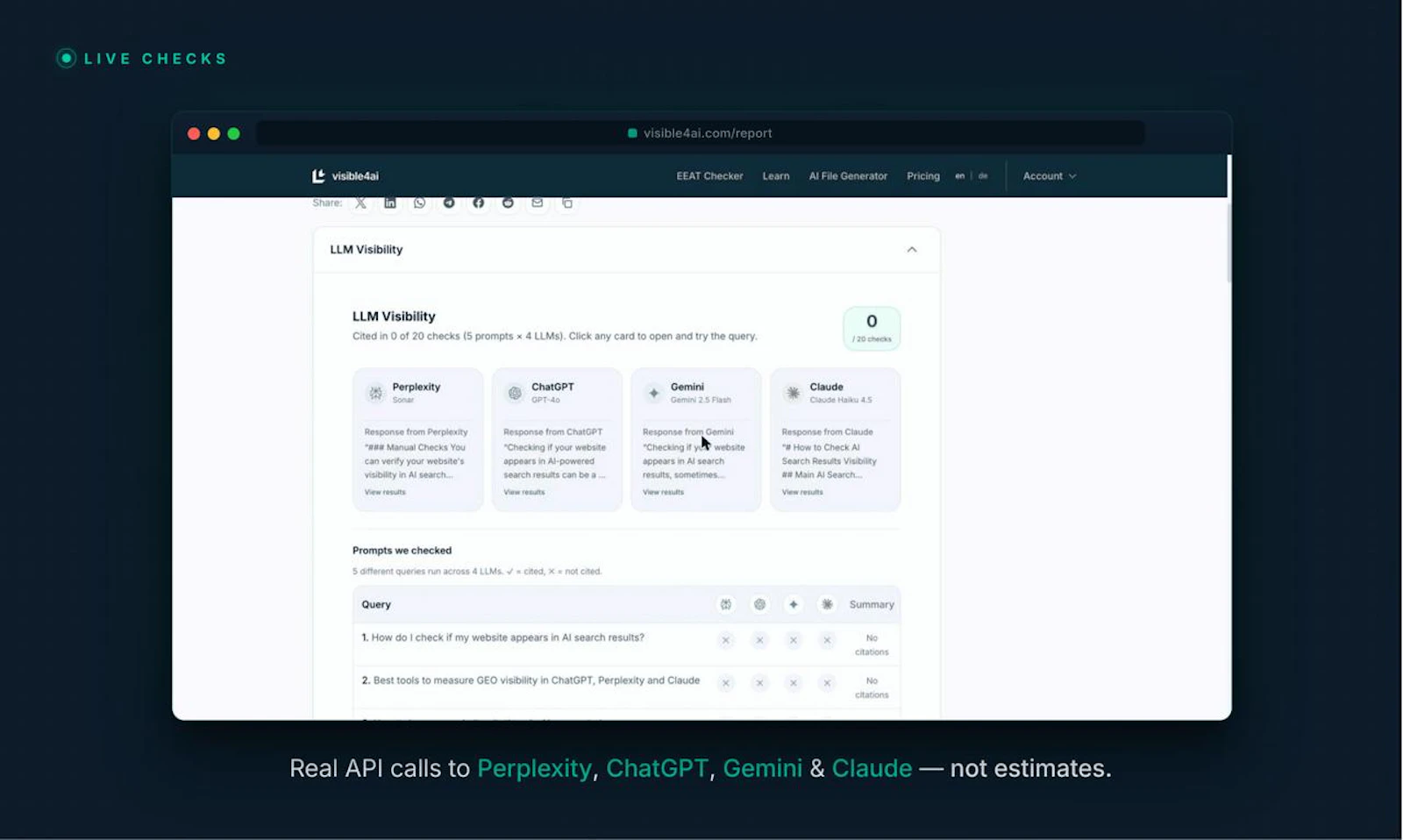
Task: Click Gemini icon in Query table header
Action: (794, 604)
